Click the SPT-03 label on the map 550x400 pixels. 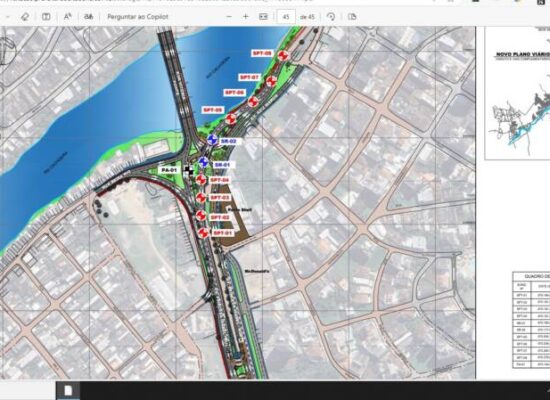tap(220, 198)
